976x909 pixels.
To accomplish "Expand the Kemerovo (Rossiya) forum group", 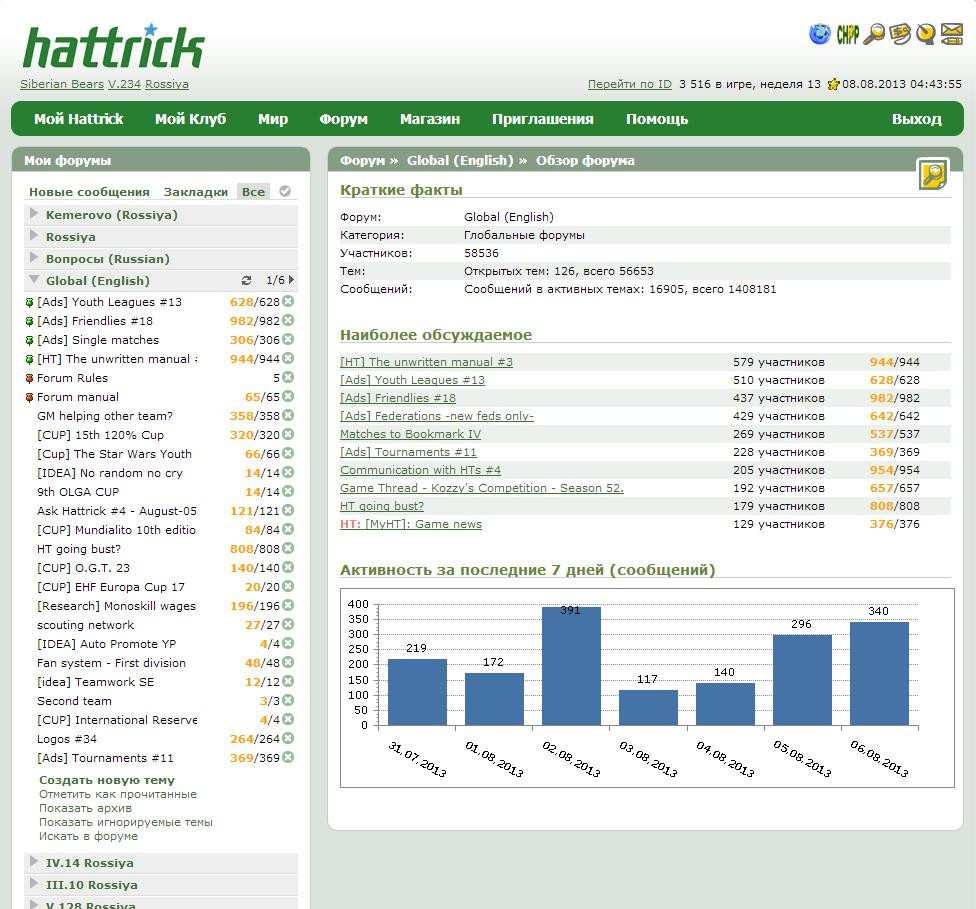I will (x=34, y=214).
